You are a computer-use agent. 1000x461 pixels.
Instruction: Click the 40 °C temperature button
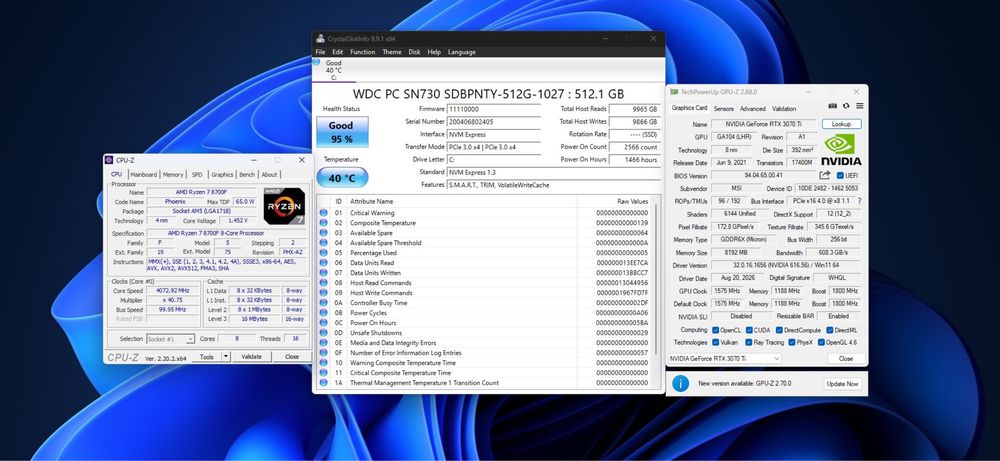(342, 178)
